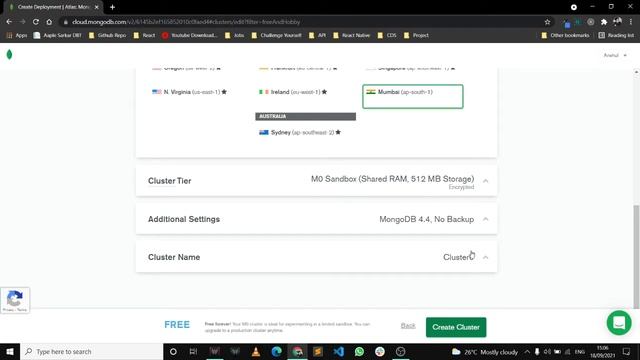The width and height of the screenshot is (640, 360).
Task: Open the Github Repo bookmark folder
Action: pos(107,36)
